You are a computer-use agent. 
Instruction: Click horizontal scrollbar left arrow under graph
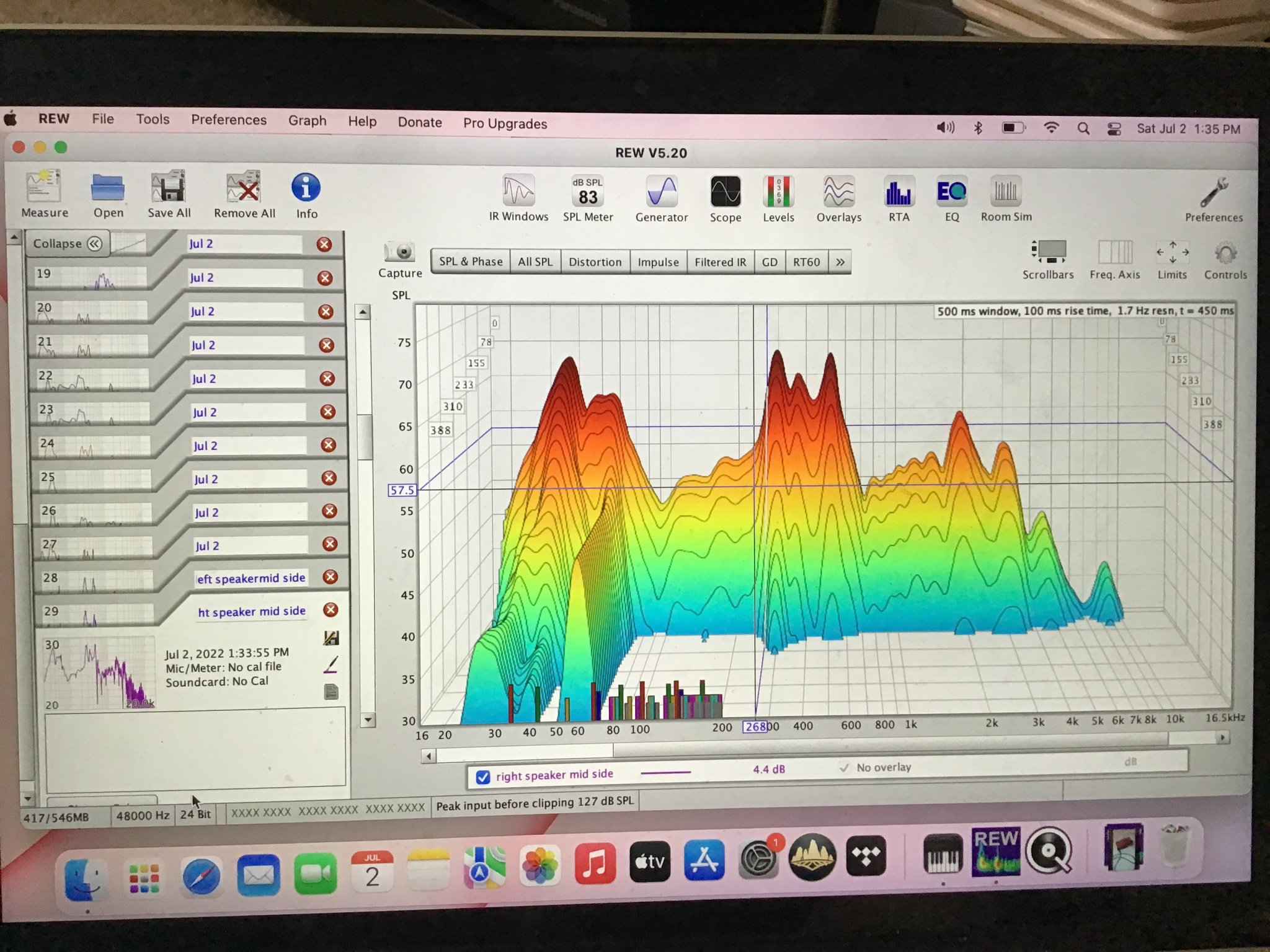point(429,756)
